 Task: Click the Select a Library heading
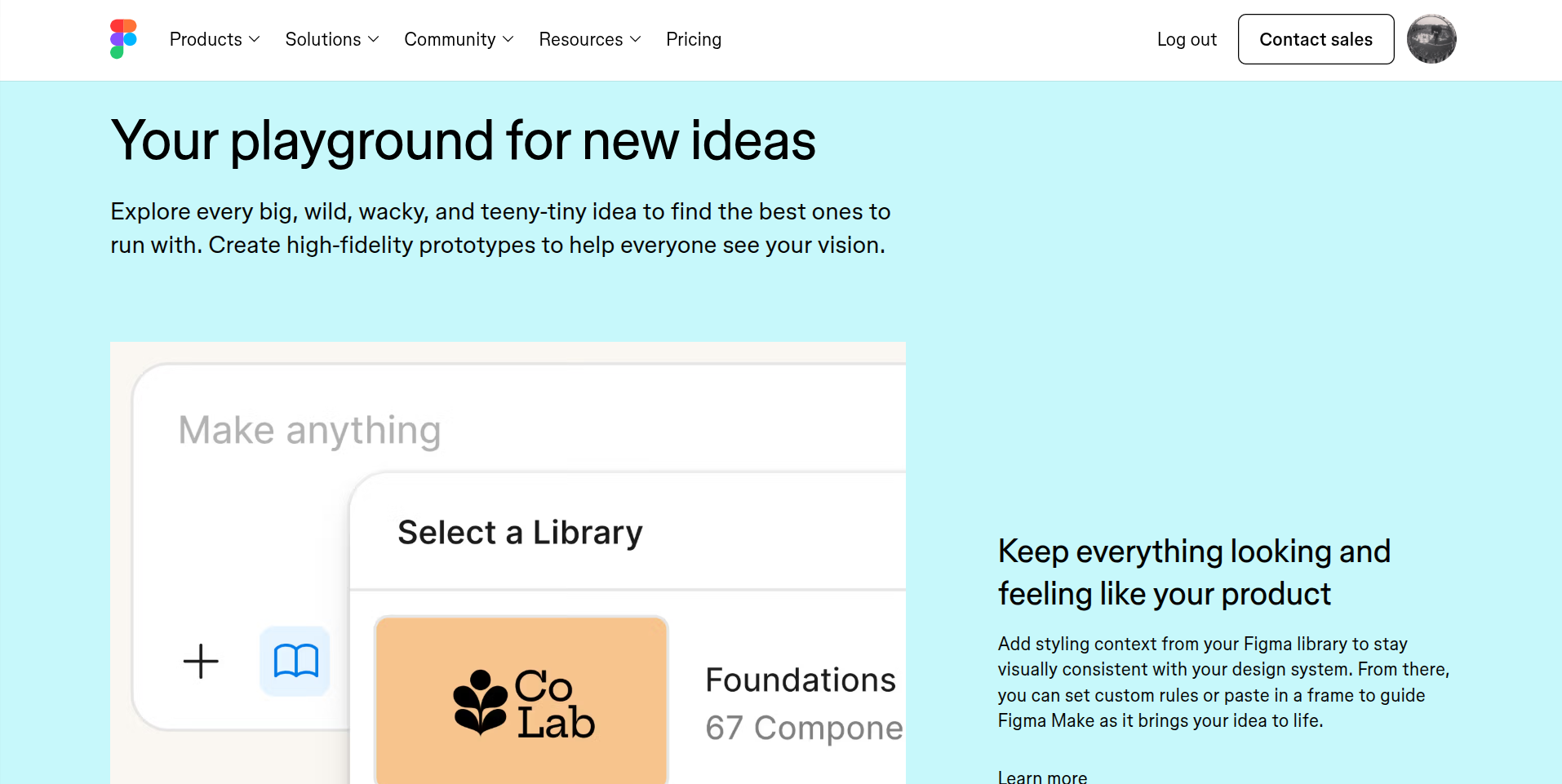coord(520,533)
